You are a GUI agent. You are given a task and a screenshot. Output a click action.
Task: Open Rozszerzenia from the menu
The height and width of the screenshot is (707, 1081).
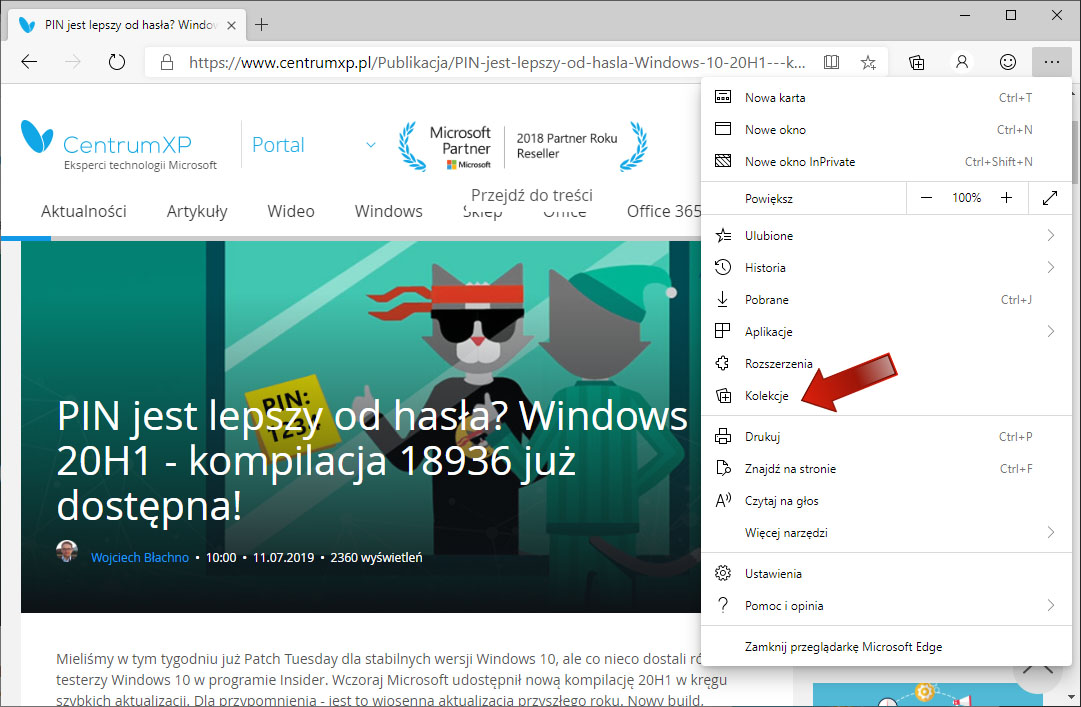(886, 363)
